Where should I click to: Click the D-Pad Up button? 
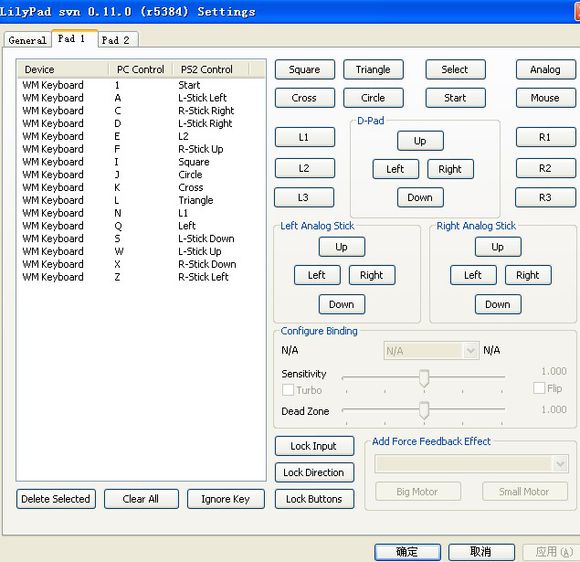point(420,141)
